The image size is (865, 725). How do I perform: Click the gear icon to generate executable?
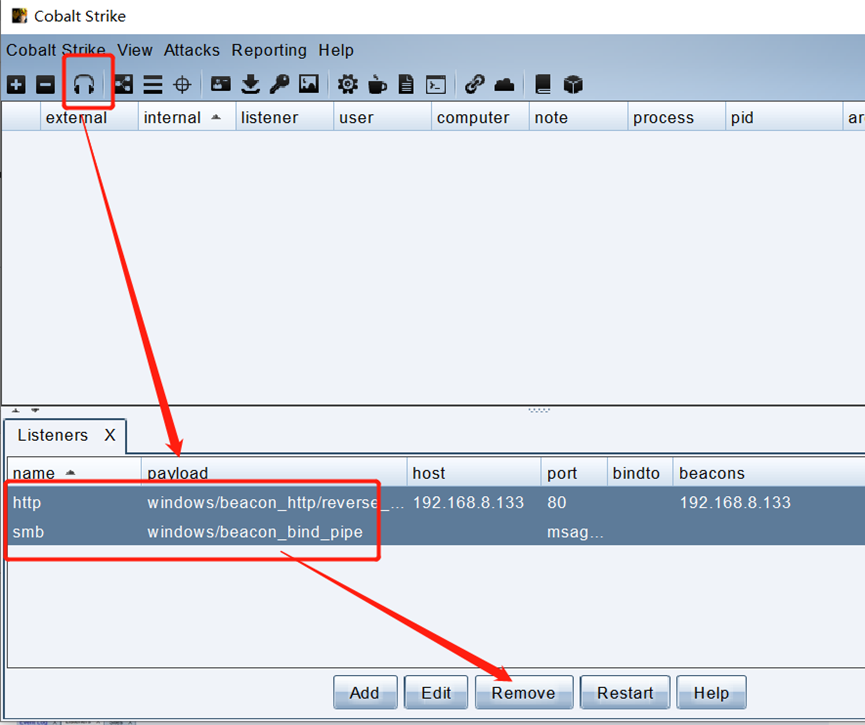348,84
